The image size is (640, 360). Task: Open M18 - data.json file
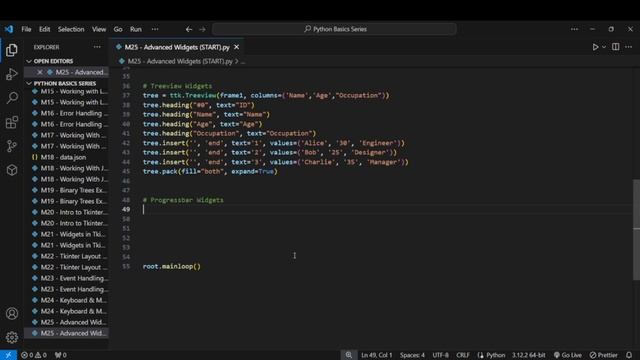(67, 157)
